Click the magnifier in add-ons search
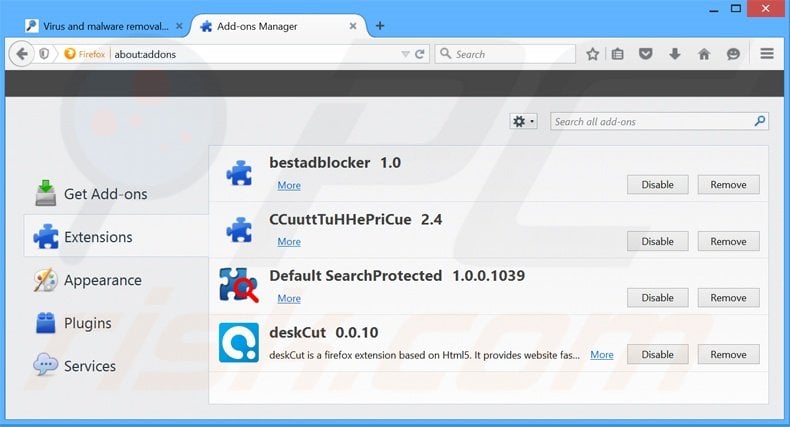This screenshot has width=790, height=427. pos(760,121)
